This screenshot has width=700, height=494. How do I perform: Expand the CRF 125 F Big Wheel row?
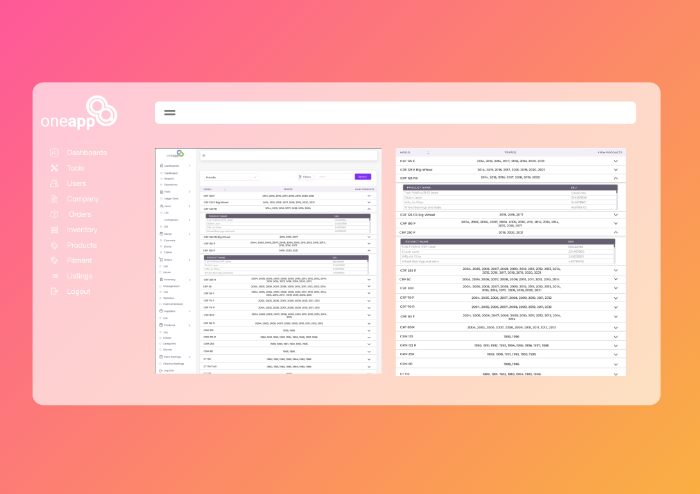616,170
